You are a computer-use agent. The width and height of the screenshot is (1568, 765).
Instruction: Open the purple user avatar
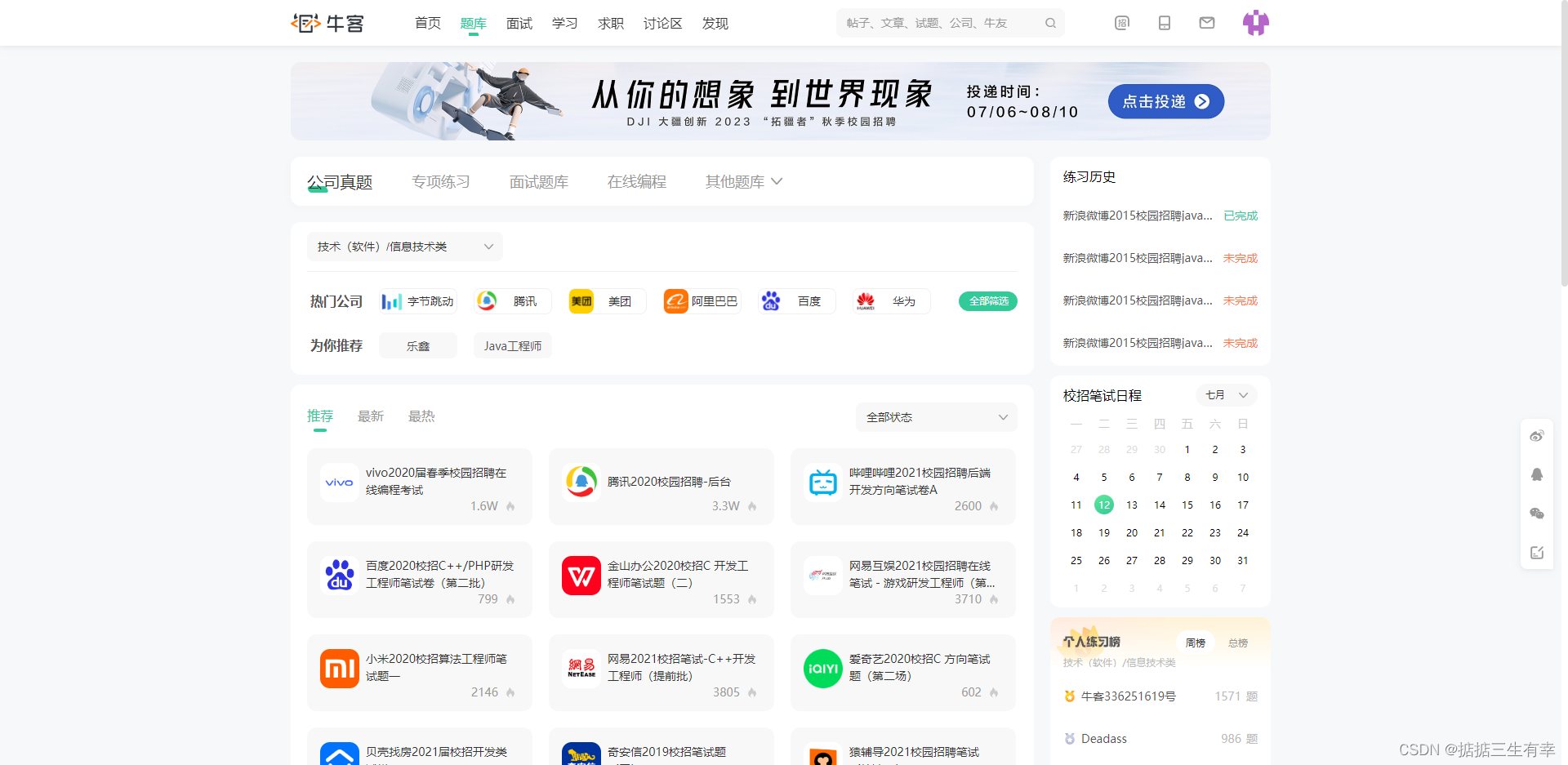(x=1256, y=23)
